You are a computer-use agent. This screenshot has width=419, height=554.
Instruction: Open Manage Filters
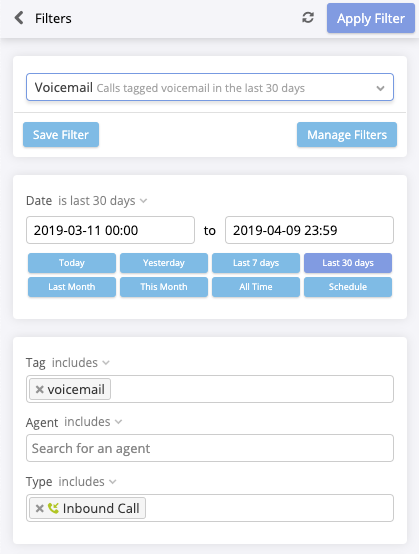point(347,135)
